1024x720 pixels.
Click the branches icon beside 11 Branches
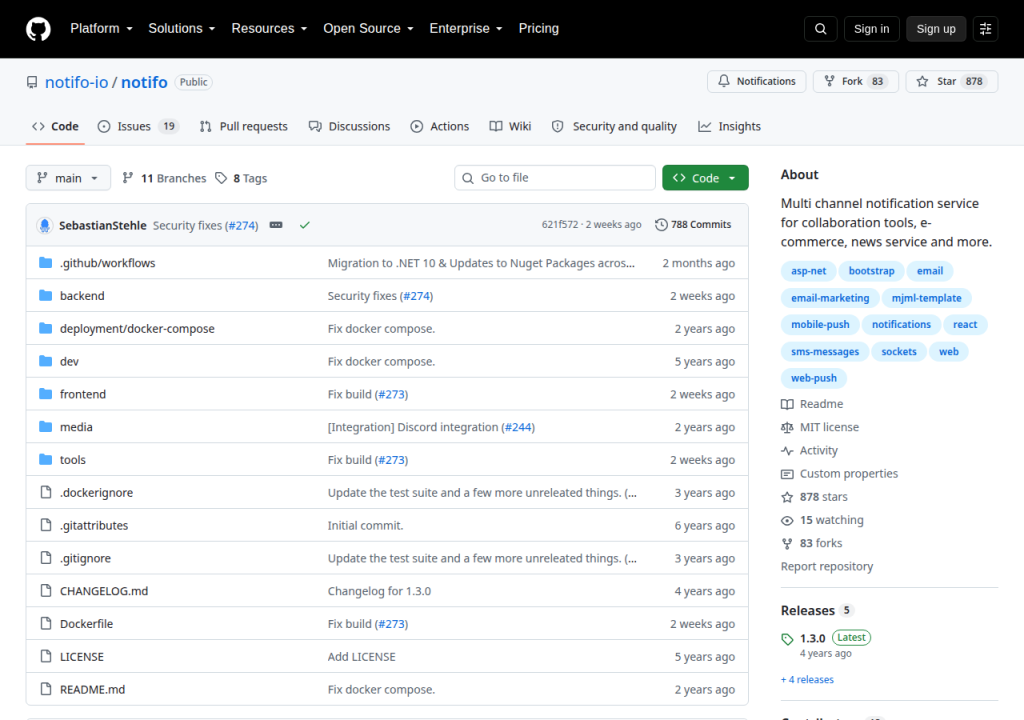point(128,178)
